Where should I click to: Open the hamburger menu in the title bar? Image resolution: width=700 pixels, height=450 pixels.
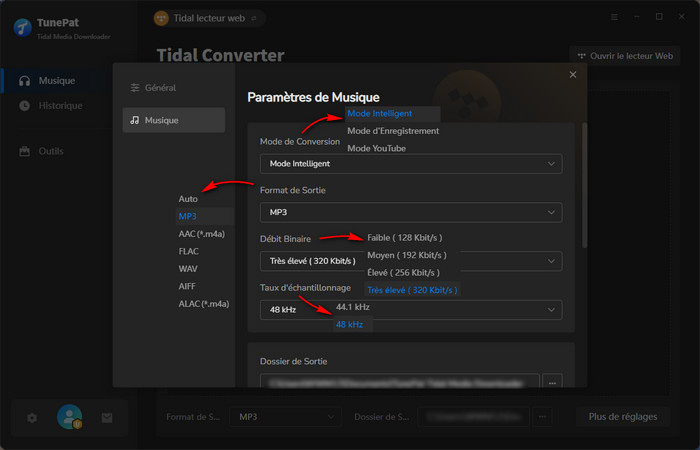tap(614, 17)
